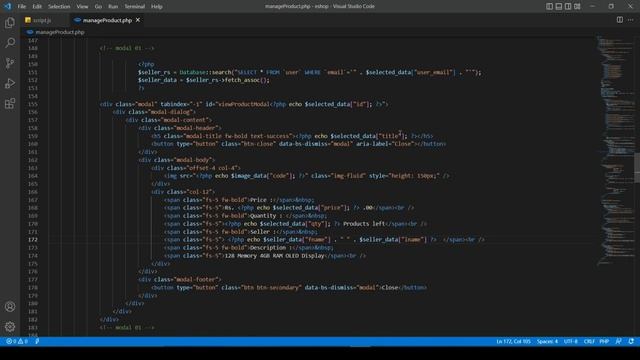The image size is (640, 360).
Task: Click line number 148 in gutter
Action: click(x=33, y=48)
